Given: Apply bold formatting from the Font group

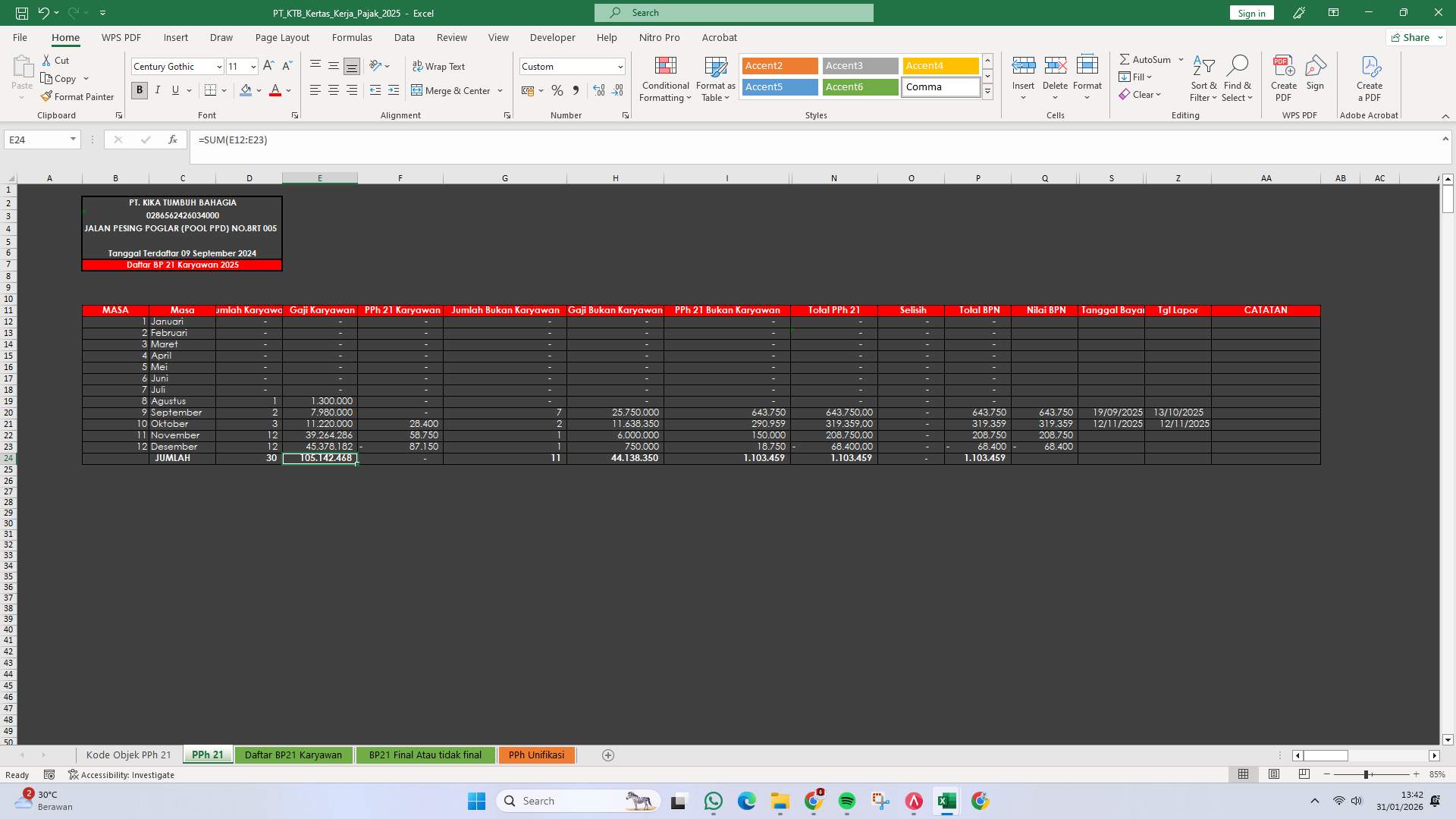Looking at the screenshot, I should tap(139, 90).
